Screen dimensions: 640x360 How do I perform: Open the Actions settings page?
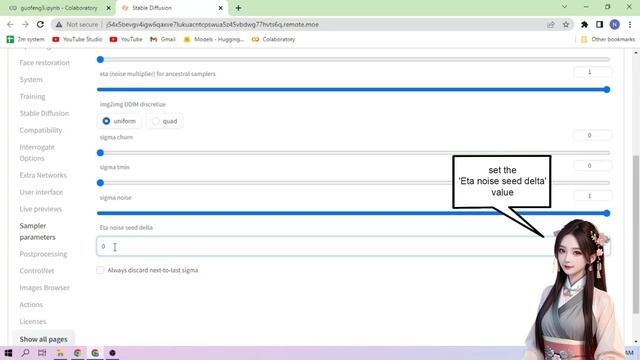pos(31,304)
